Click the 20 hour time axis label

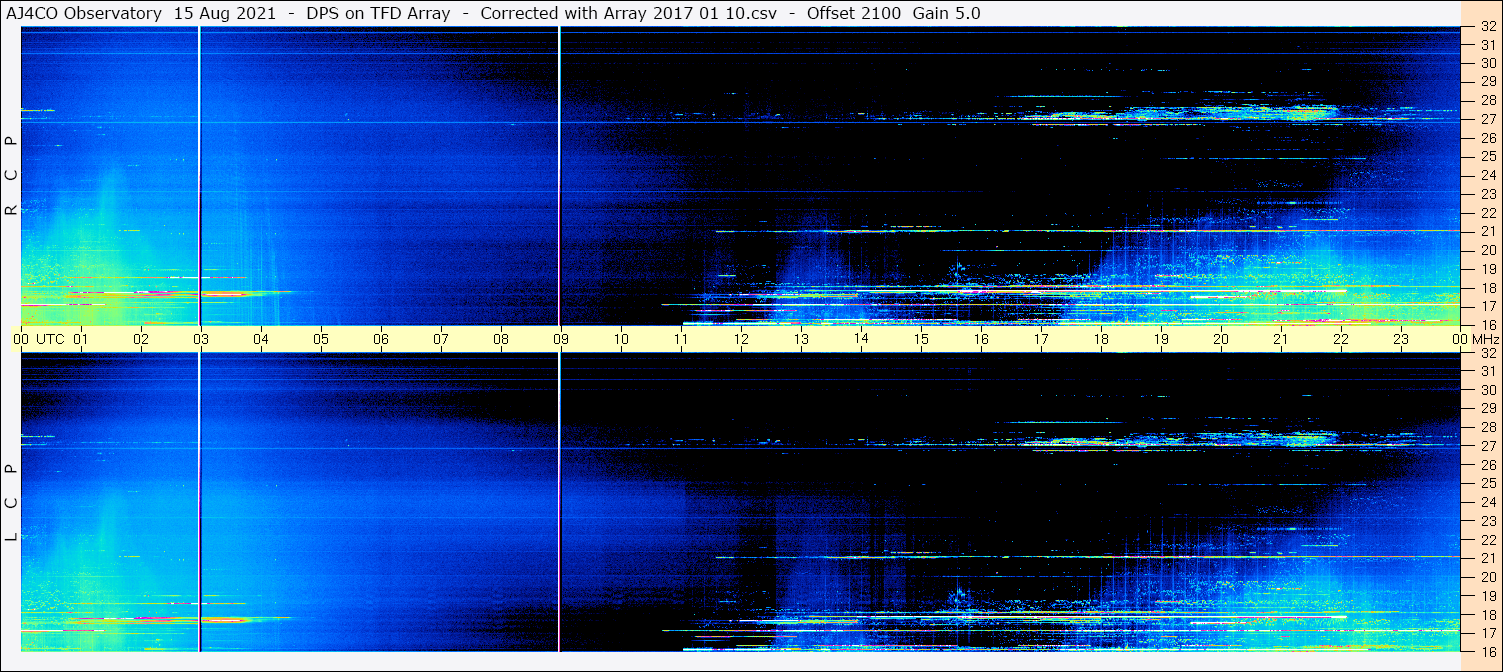[x=1220, y=339]
